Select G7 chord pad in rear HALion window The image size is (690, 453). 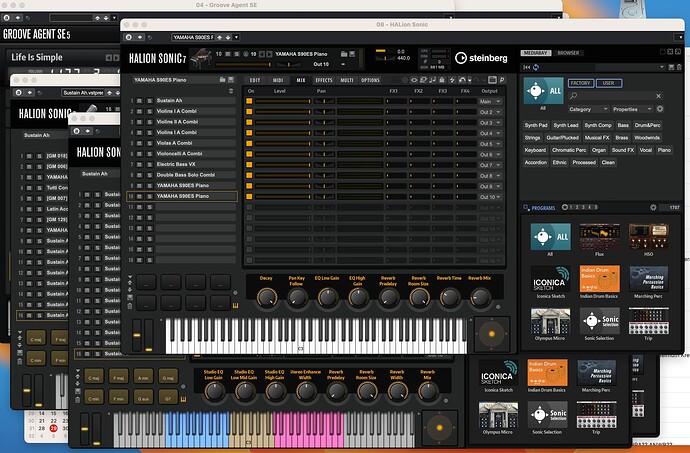click(168, 398)
